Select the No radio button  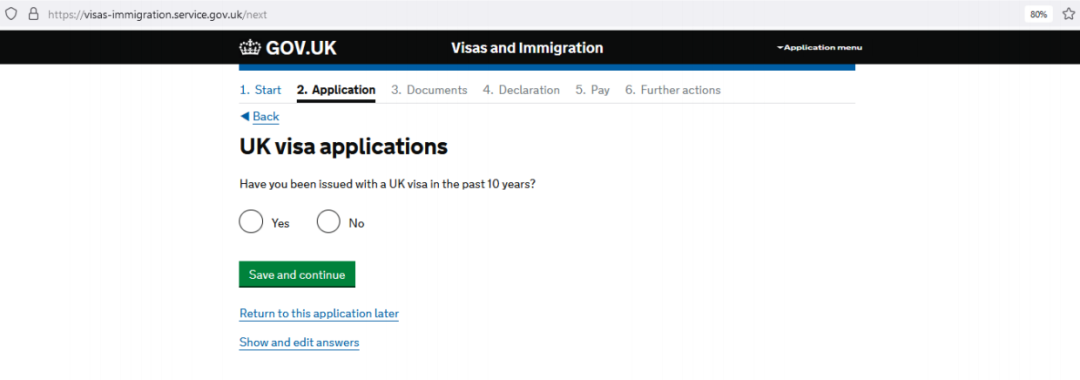[329, 222]
